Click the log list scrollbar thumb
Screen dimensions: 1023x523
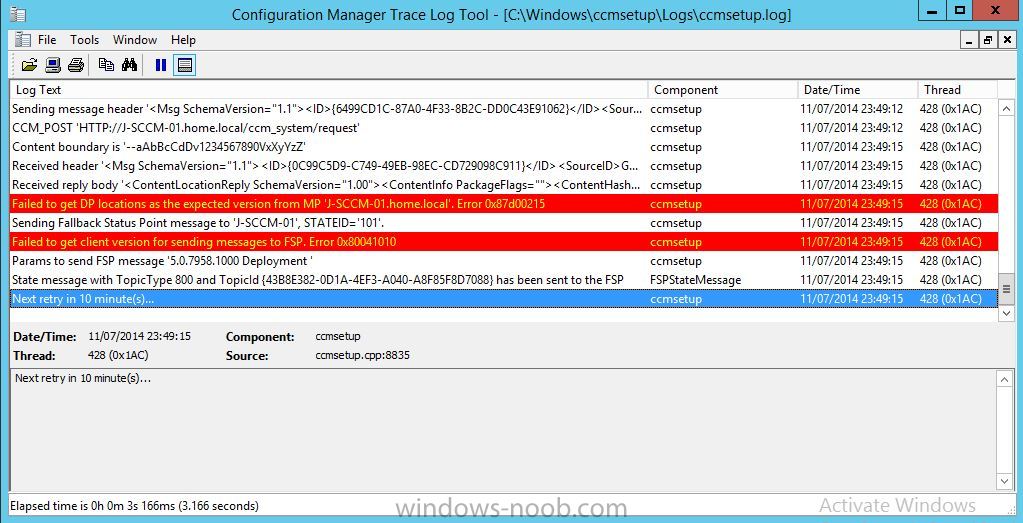click(x=1006, y=289)
